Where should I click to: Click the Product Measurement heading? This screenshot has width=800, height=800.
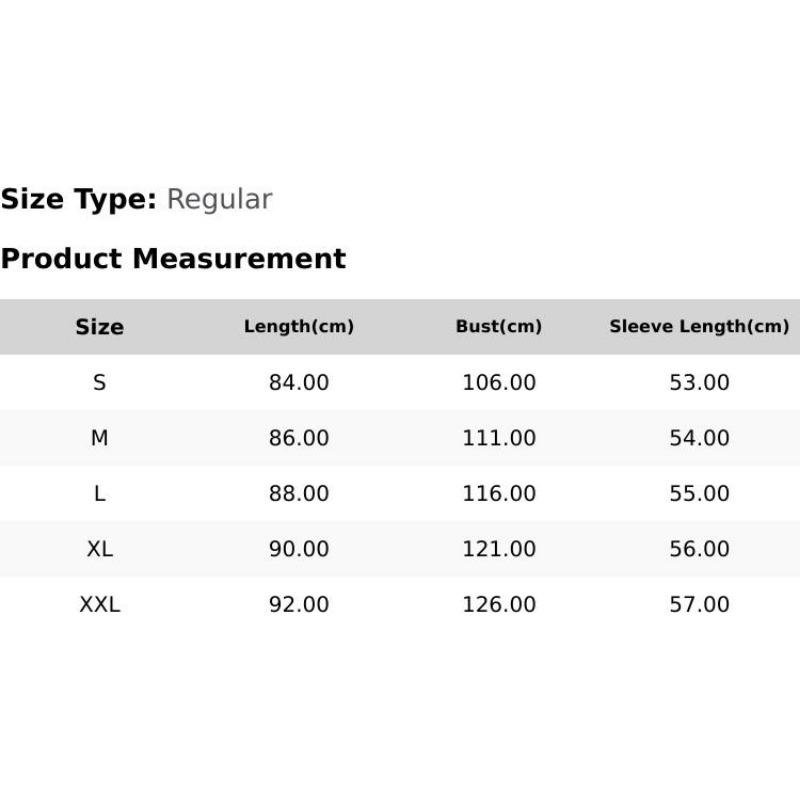[x=173, y=258]
